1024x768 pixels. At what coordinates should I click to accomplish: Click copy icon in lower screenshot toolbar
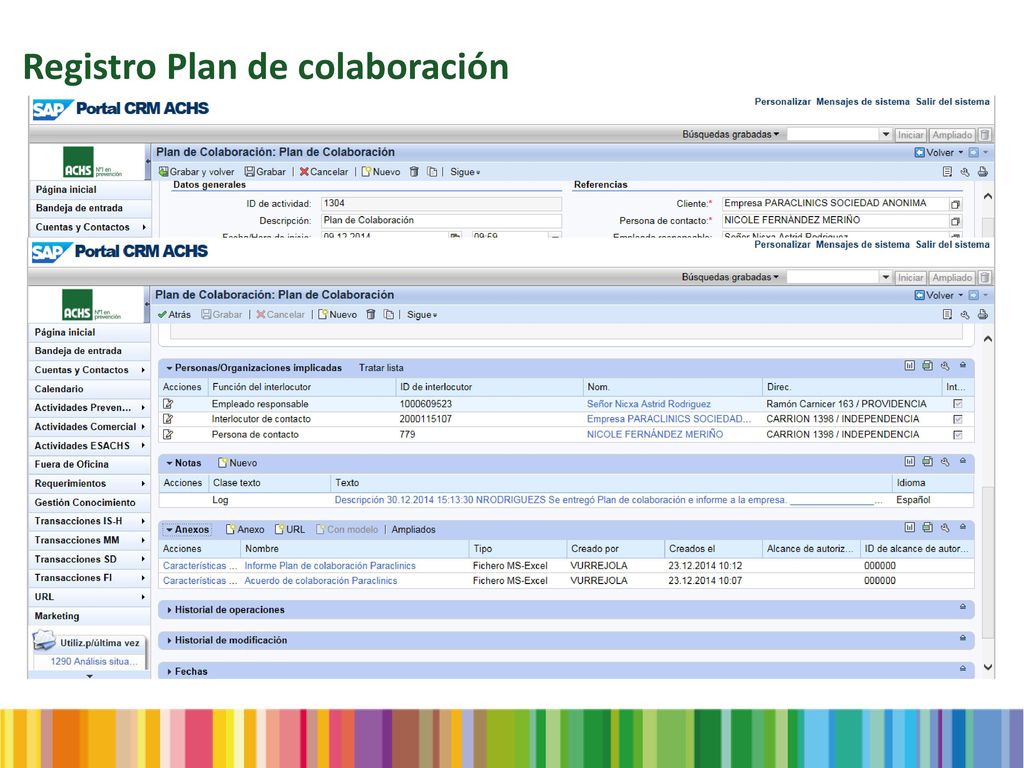click(389, 315)
